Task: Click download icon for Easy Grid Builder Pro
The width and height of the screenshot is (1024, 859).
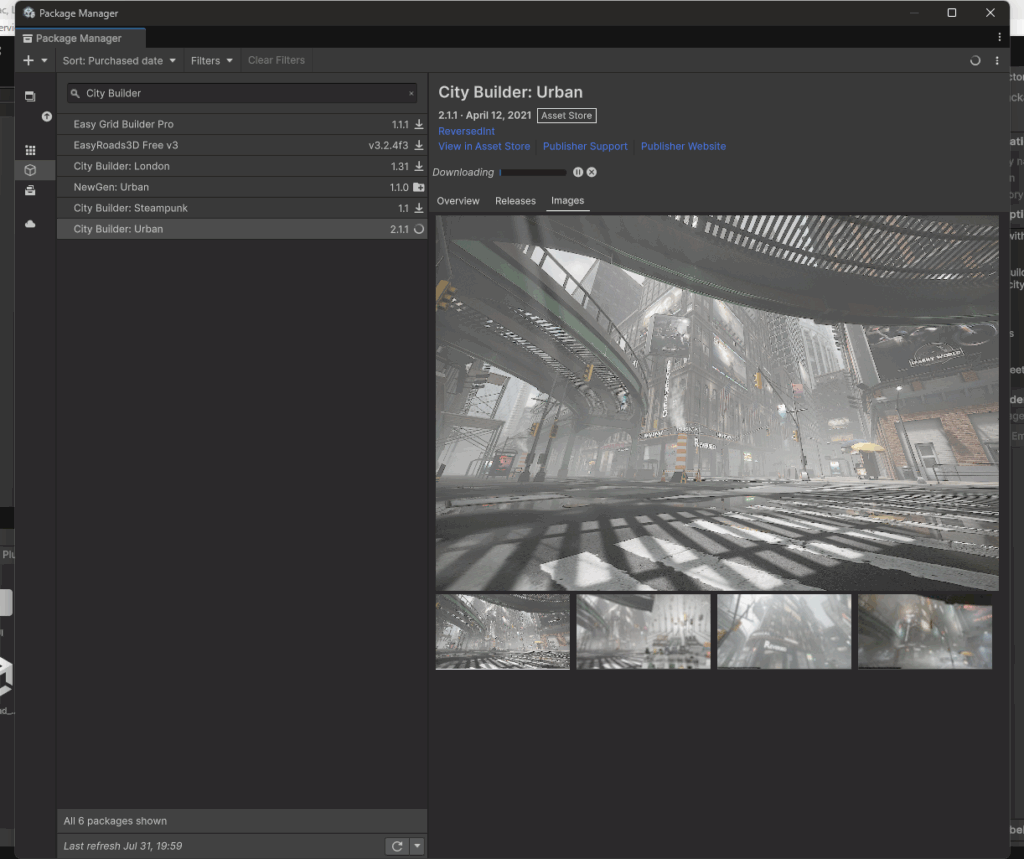Action: 419,124
